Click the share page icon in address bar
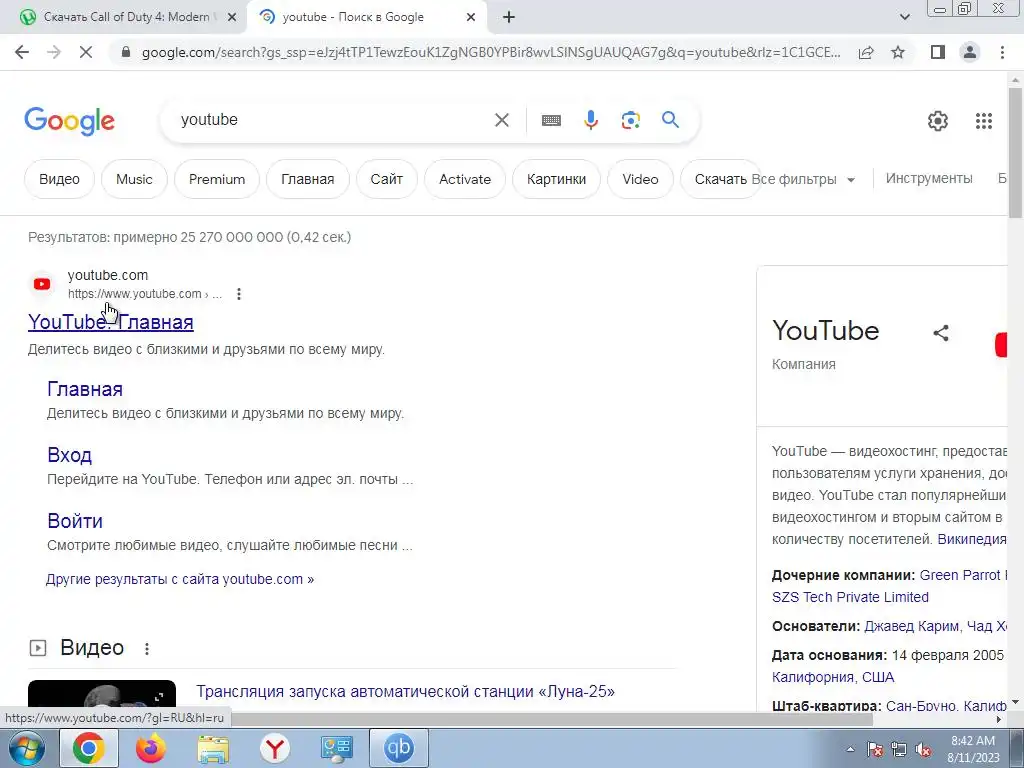Screen dimensions: 1024x768 click(866, 52)
